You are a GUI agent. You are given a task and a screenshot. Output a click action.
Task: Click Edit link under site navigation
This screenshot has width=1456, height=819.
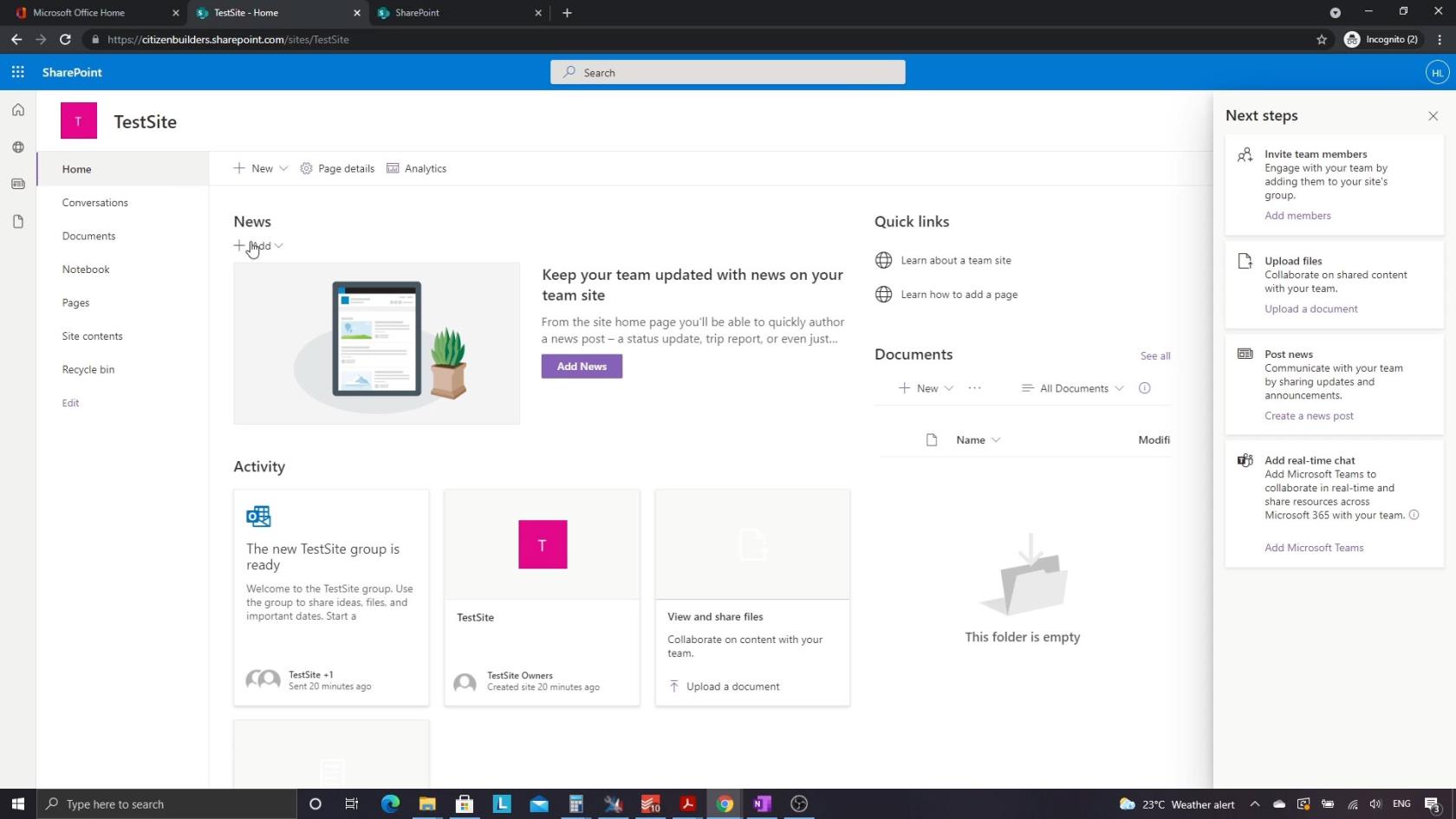(70, 403)
